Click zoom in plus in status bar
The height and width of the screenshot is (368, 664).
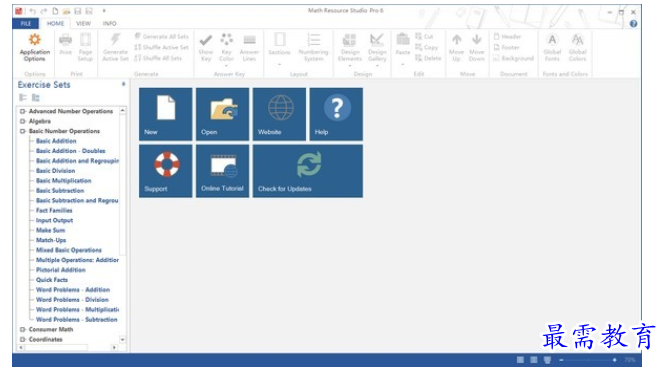pyautogui.click(x=614, y=360)
